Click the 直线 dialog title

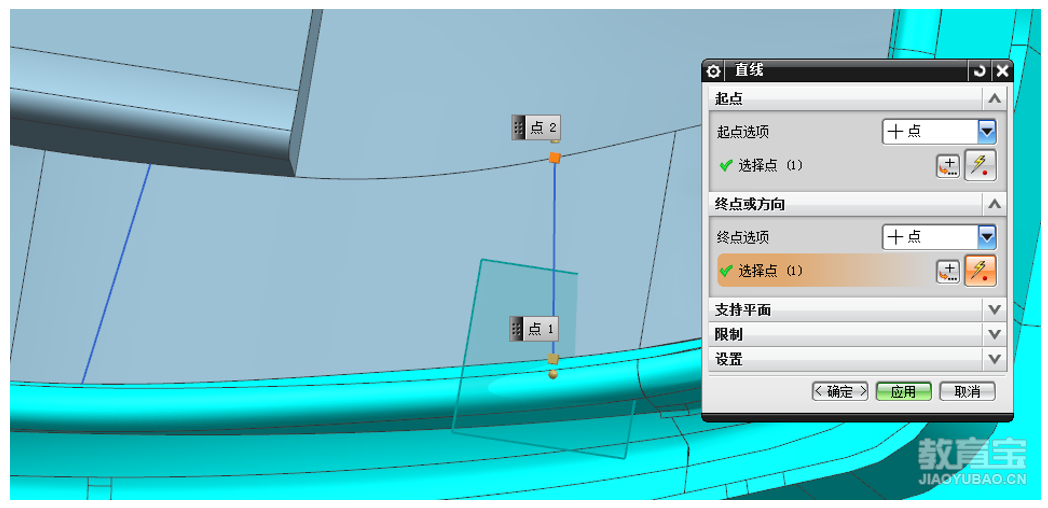pos(749,70)
